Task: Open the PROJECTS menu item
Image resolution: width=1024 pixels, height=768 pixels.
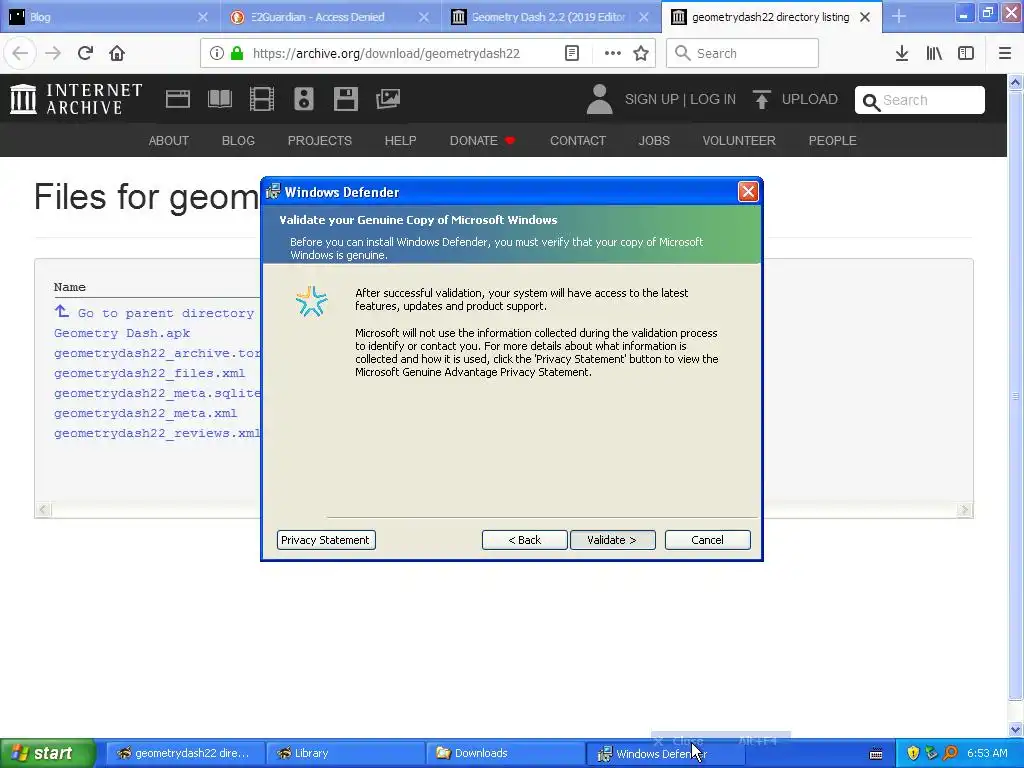Action: (320, 140)
